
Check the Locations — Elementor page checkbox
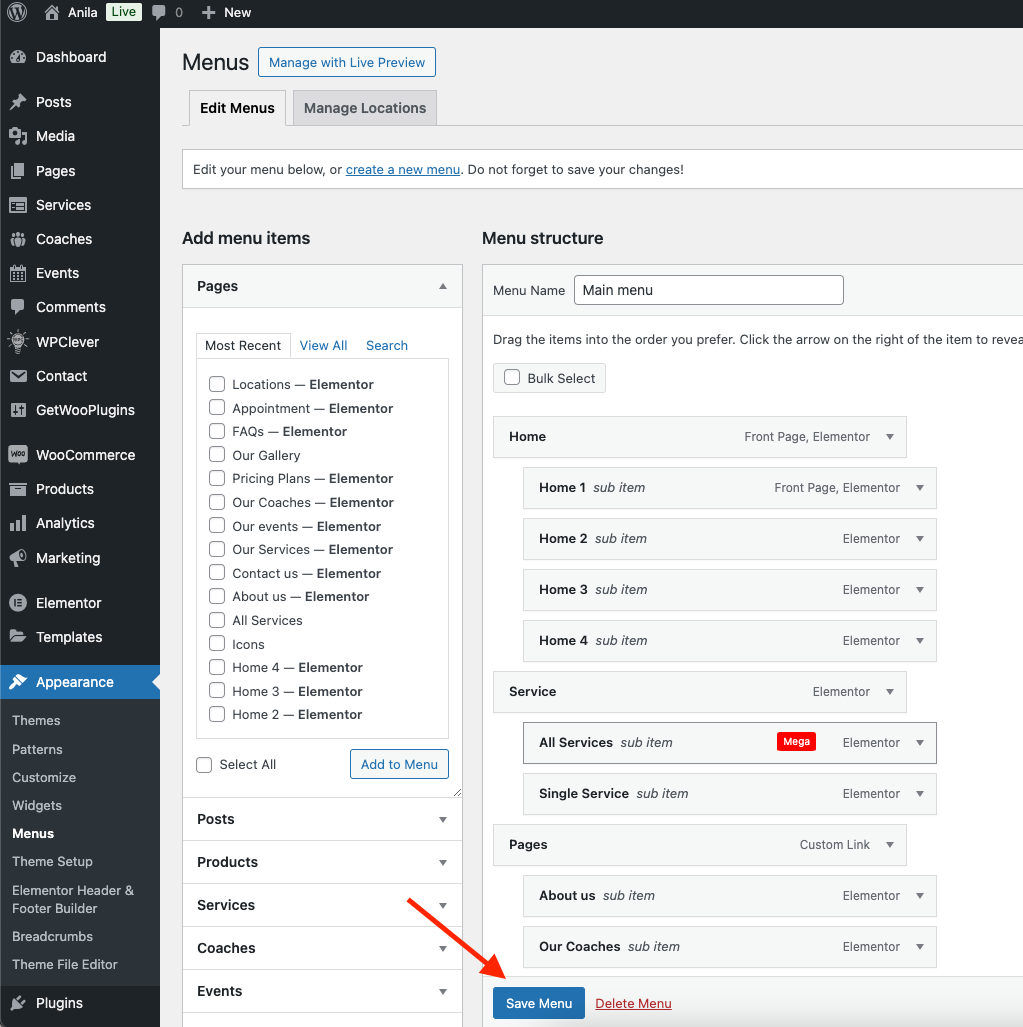click(216, 384)
